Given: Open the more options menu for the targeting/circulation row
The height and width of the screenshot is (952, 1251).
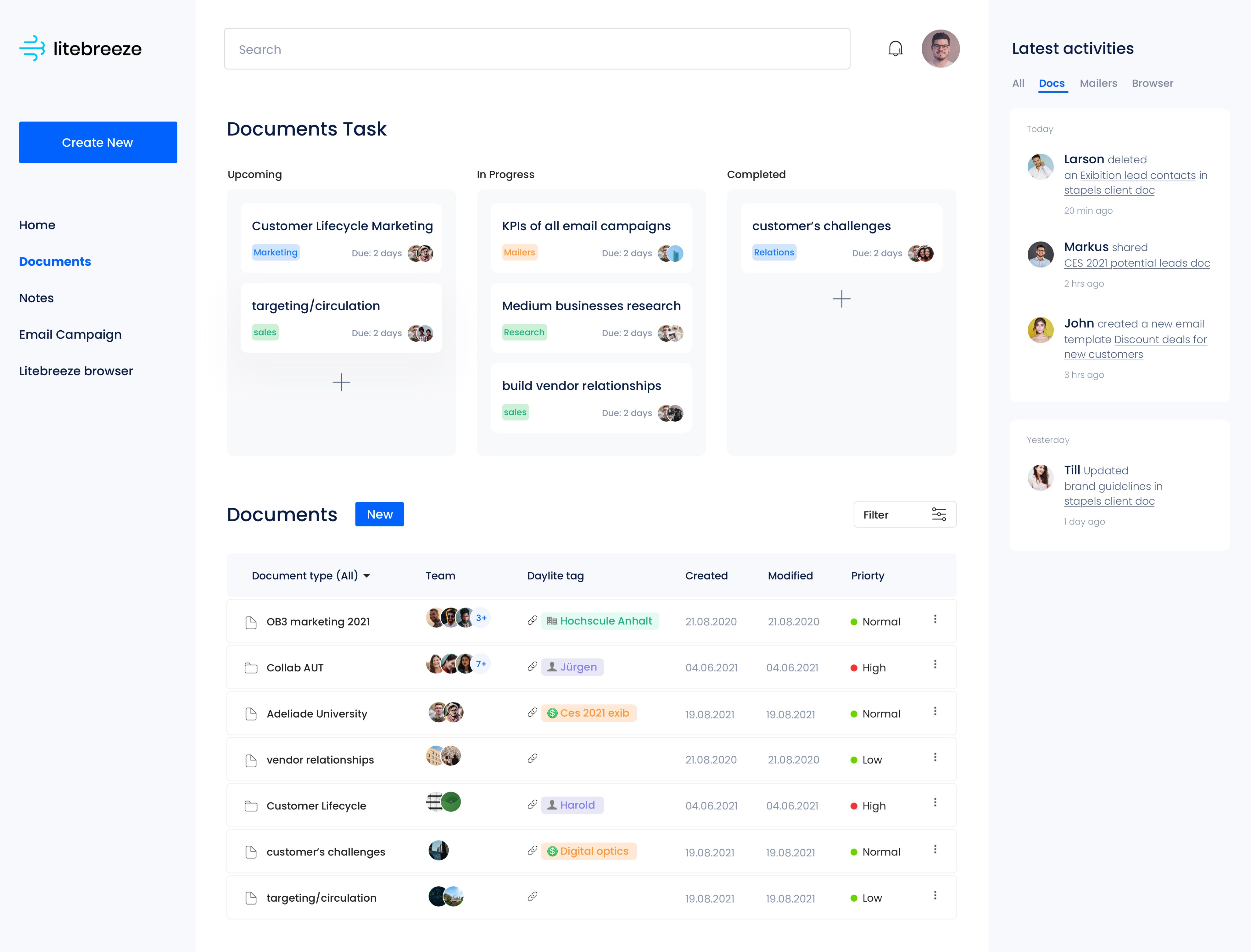Looking at the screenshot, I should (x=935, y=895).
